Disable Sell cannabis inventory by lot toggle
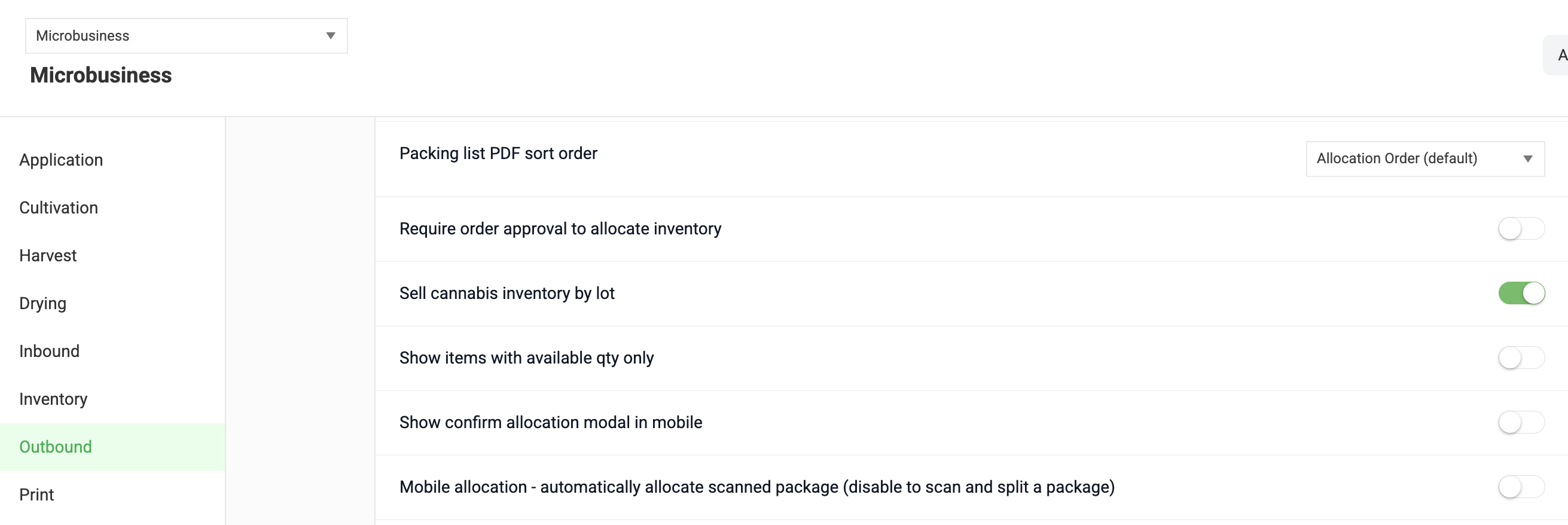The width and height of the screenshot is (1568, 525). tap(1521, 294)
